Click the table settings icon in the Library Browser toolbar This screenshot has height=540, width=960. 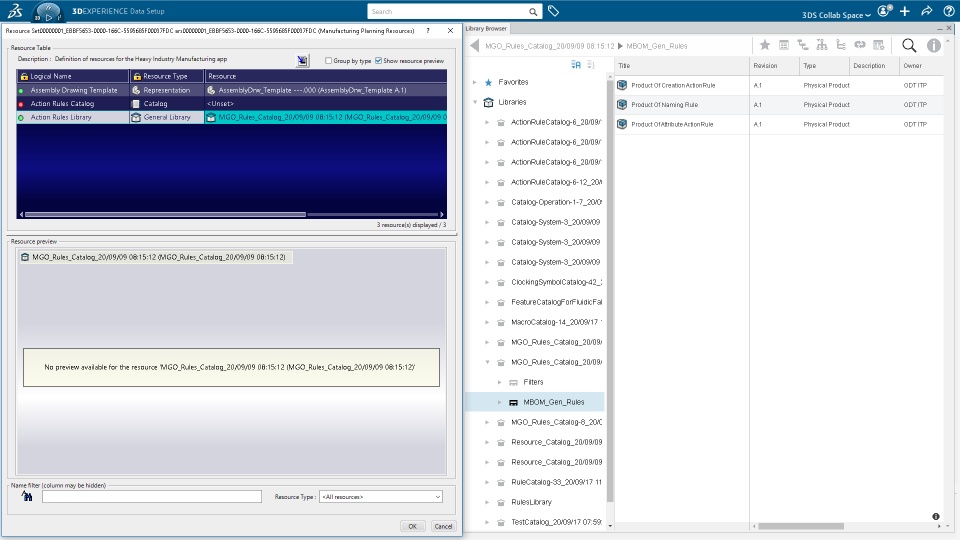(879, 45)
